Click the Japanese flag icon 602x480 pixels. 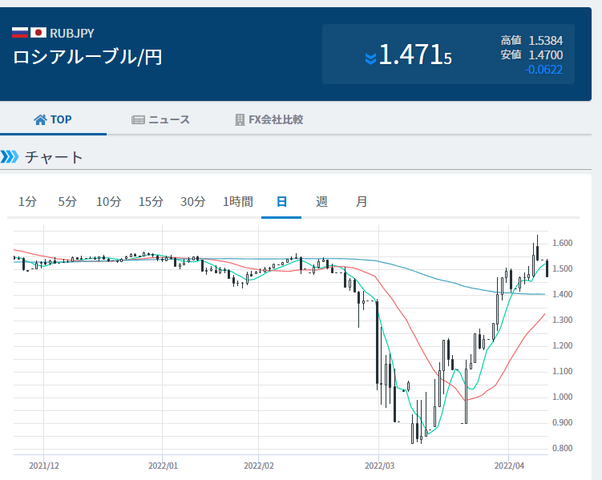[39, 32]
